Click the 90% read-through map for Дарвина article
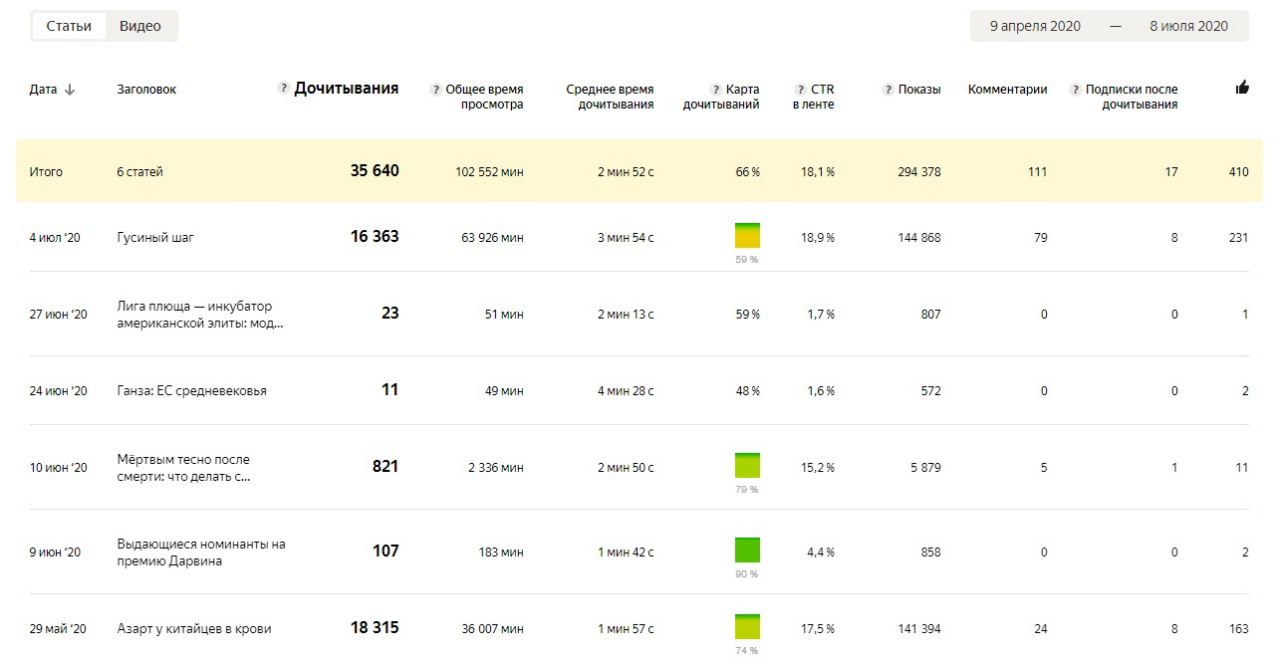This screenshot has height=664, width=1280. tap(747, 550)
